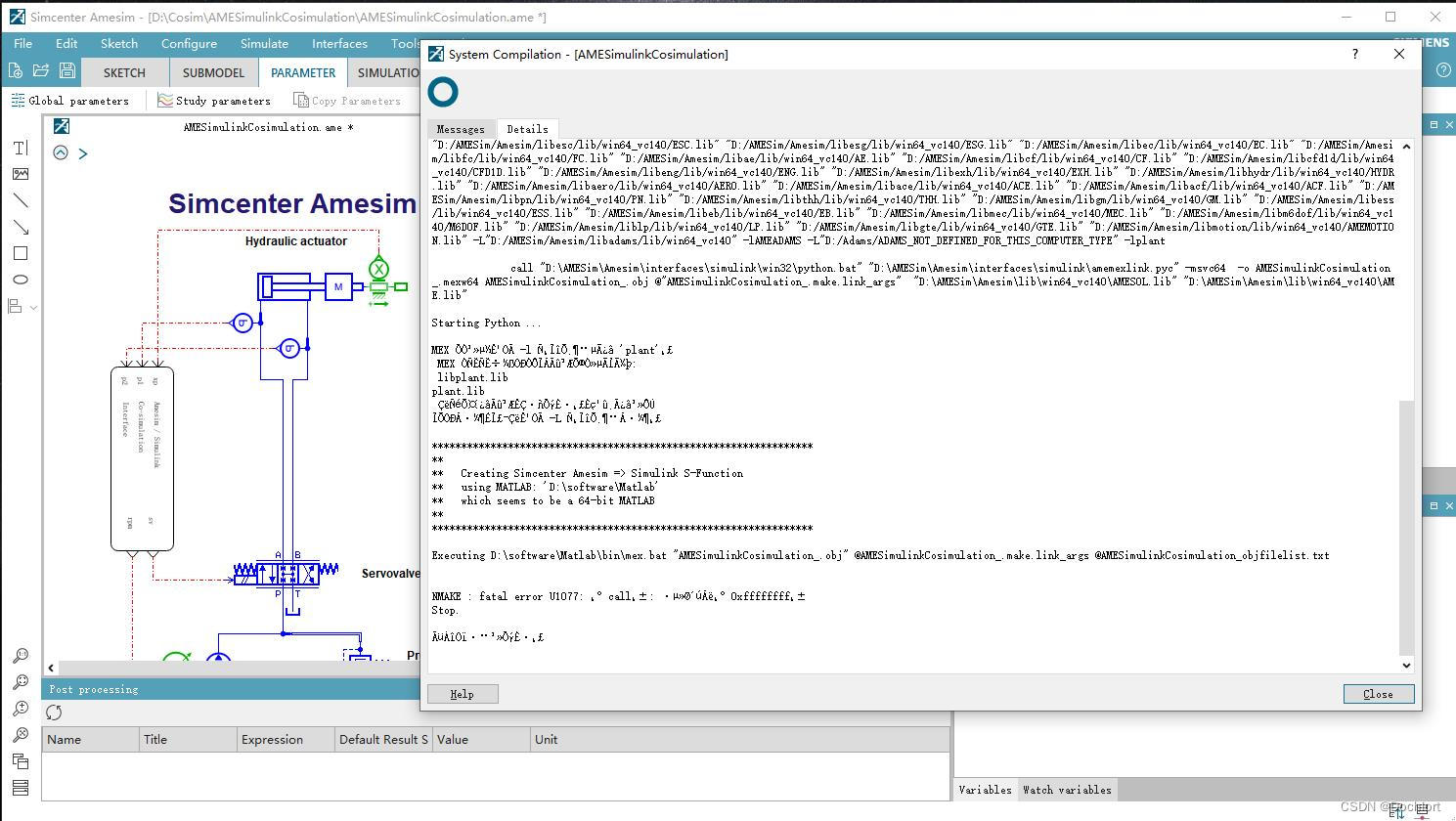Click the New model icon
The width and height of the screenshot is (1456, 821).
16,70
